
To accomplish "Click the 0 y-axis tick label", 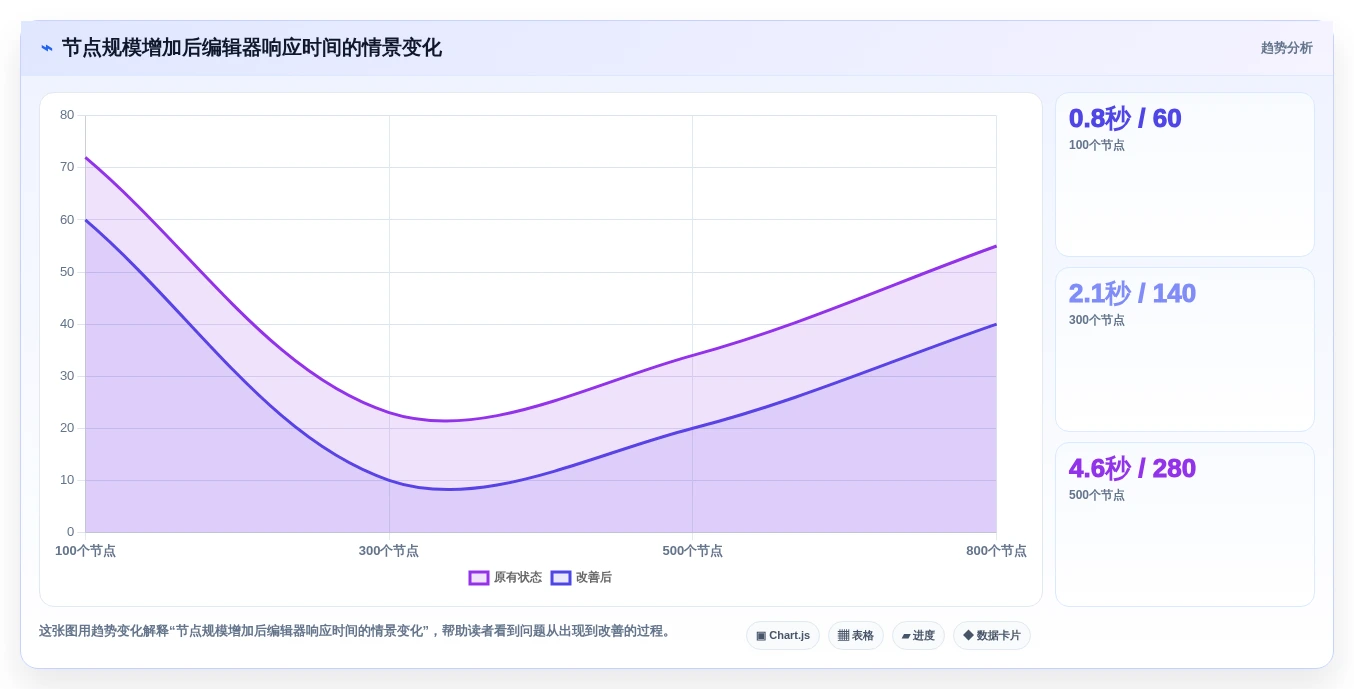I will [71, 532].
